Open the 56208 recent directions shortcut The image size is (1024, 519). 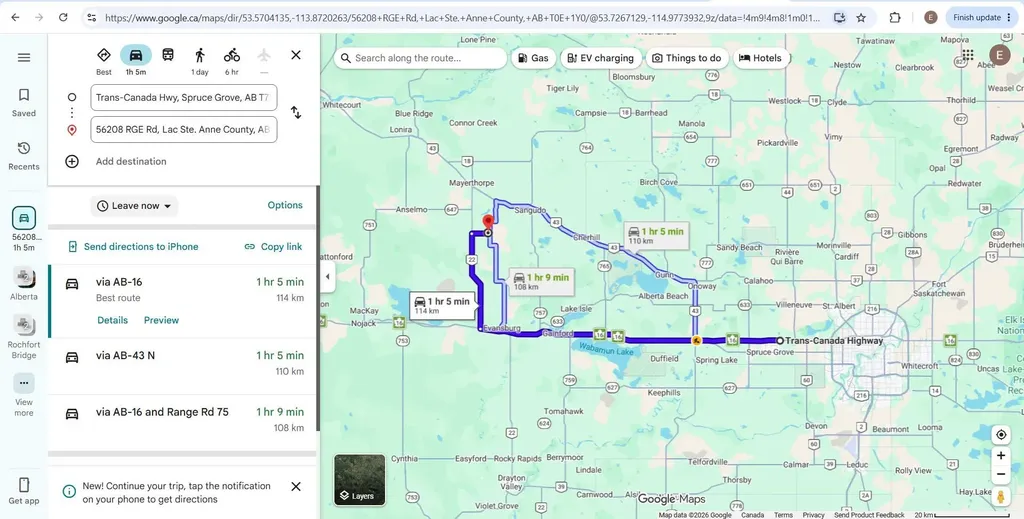pyautogui.click(x=24, y=229)
